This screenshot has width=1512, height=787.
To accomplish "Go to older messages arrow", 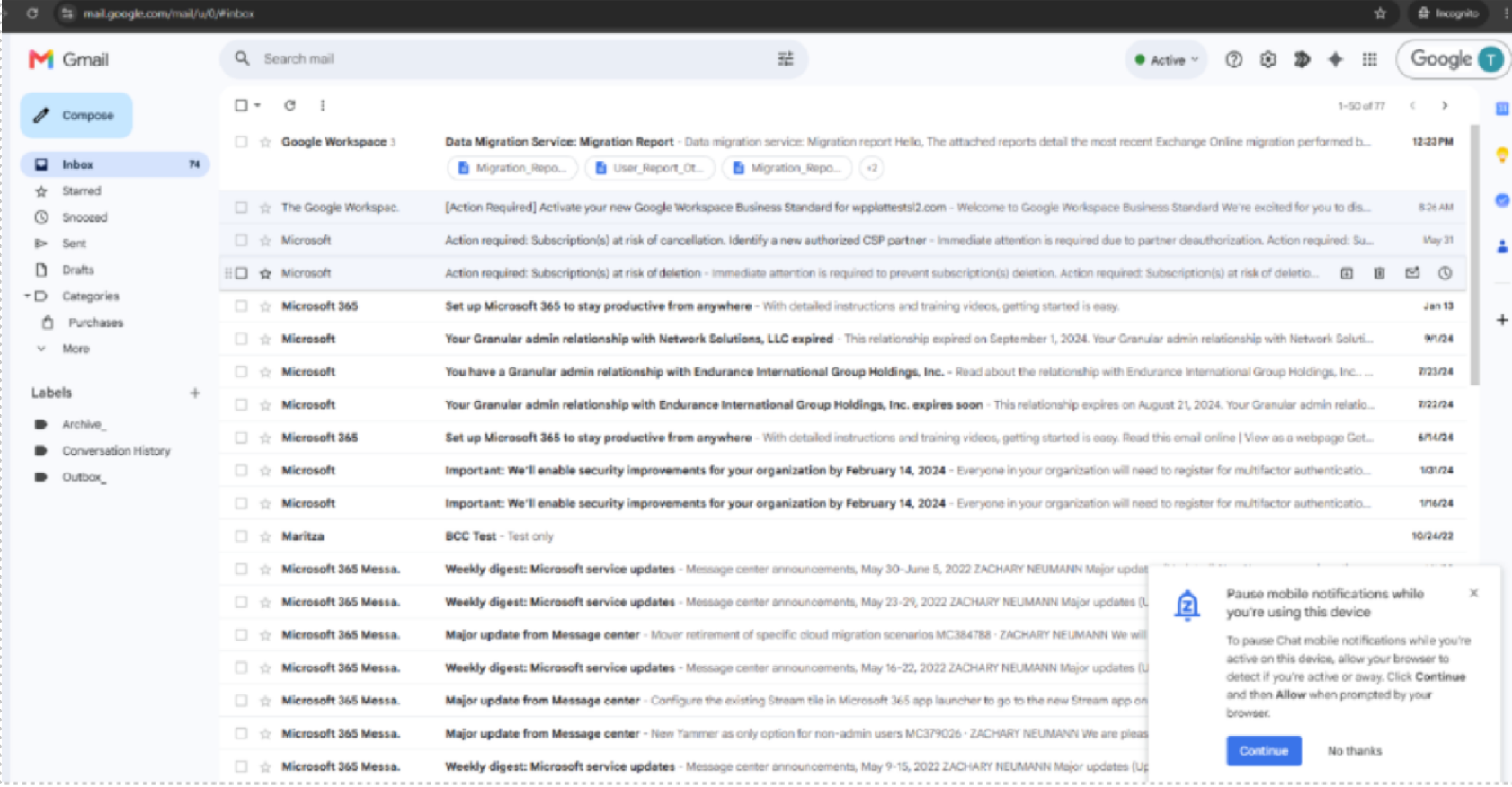I will pos(1445,105).
